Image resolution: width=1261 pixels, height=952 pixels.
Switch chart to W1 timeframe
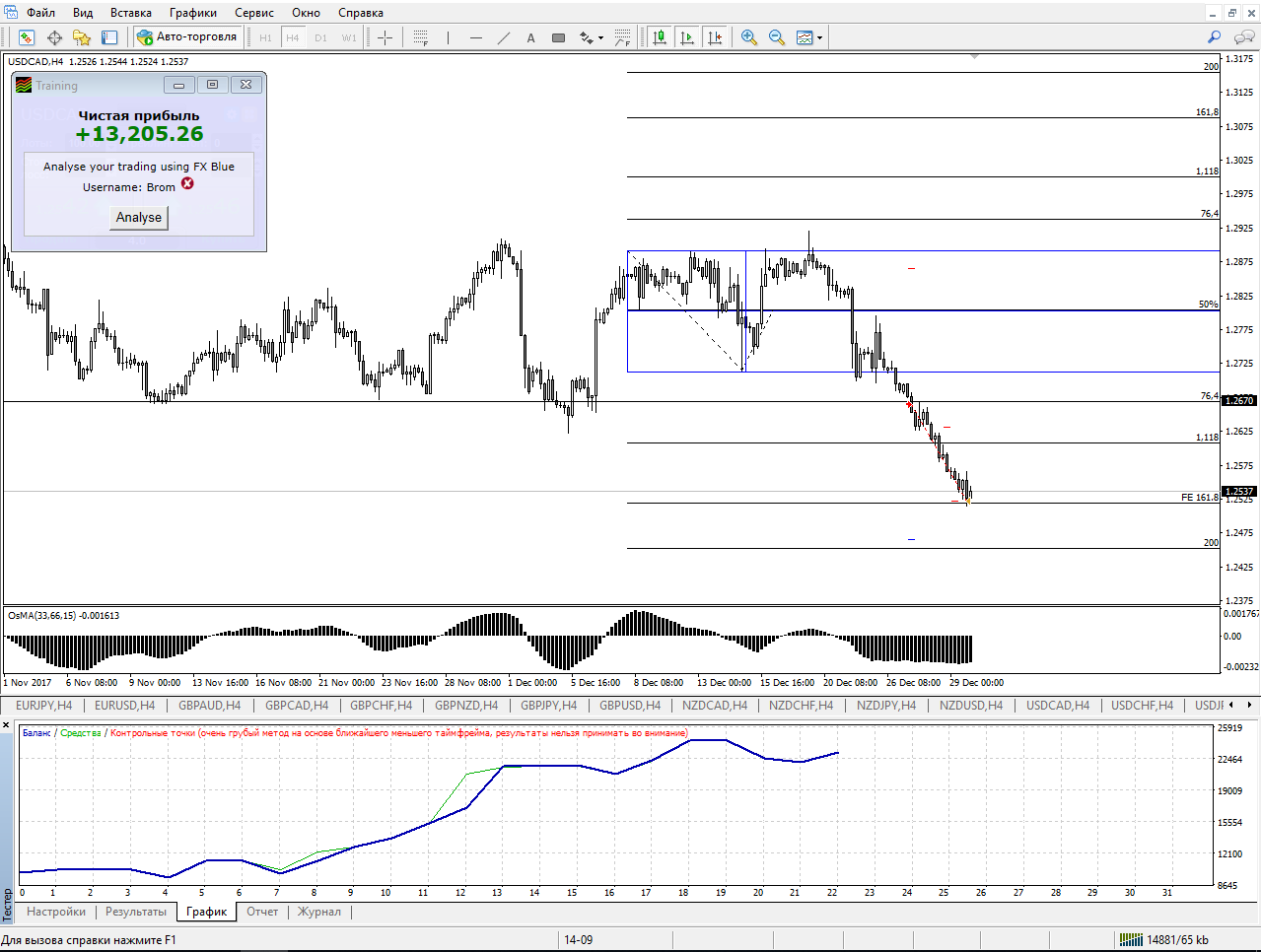tap(349, 37)
